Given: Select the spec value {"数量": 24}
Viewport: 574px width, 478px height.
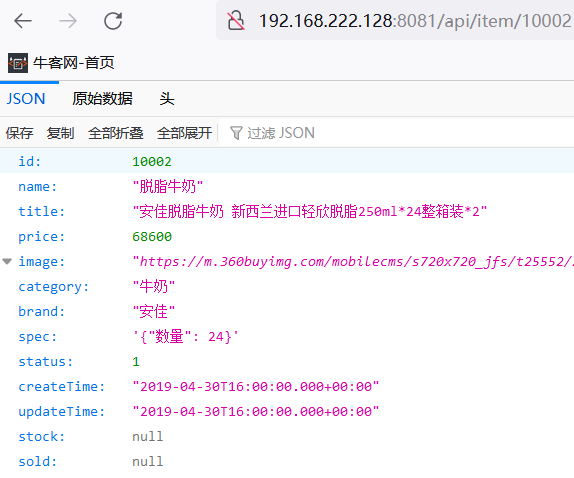Looking at the screenshot, I should tap(186, 336).
